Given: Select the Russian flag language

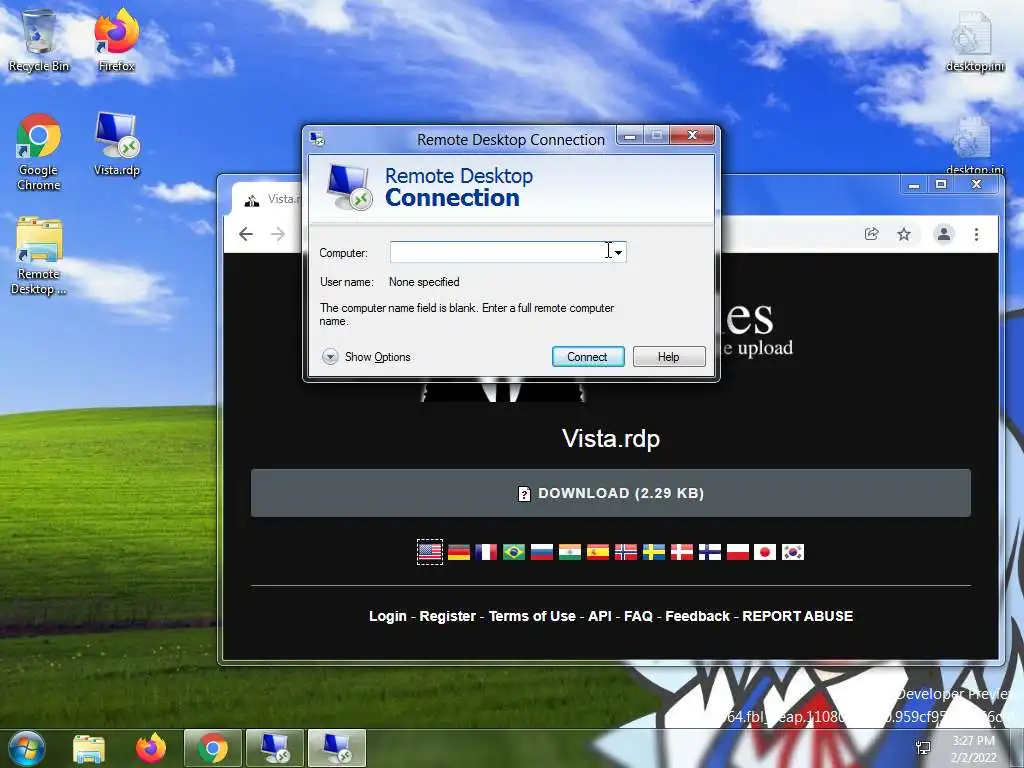Looking at the screenshot, I should pos(542,552).
